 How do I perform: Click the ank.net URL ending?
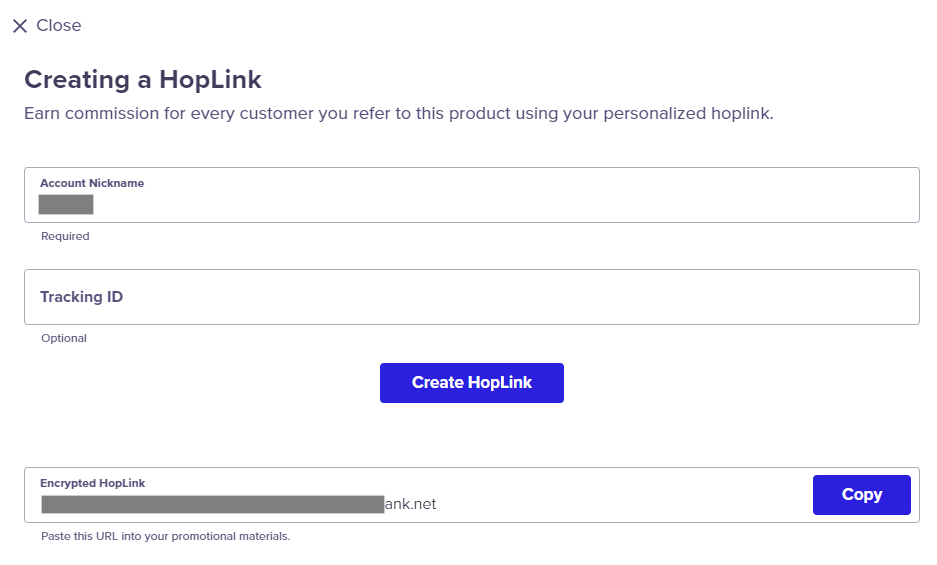411,504
